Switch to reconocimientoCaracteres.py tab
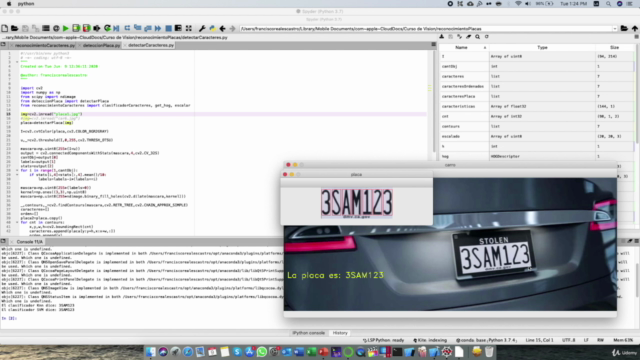The width and height of the screenshot is (640, 360). (x=45, y=45)
